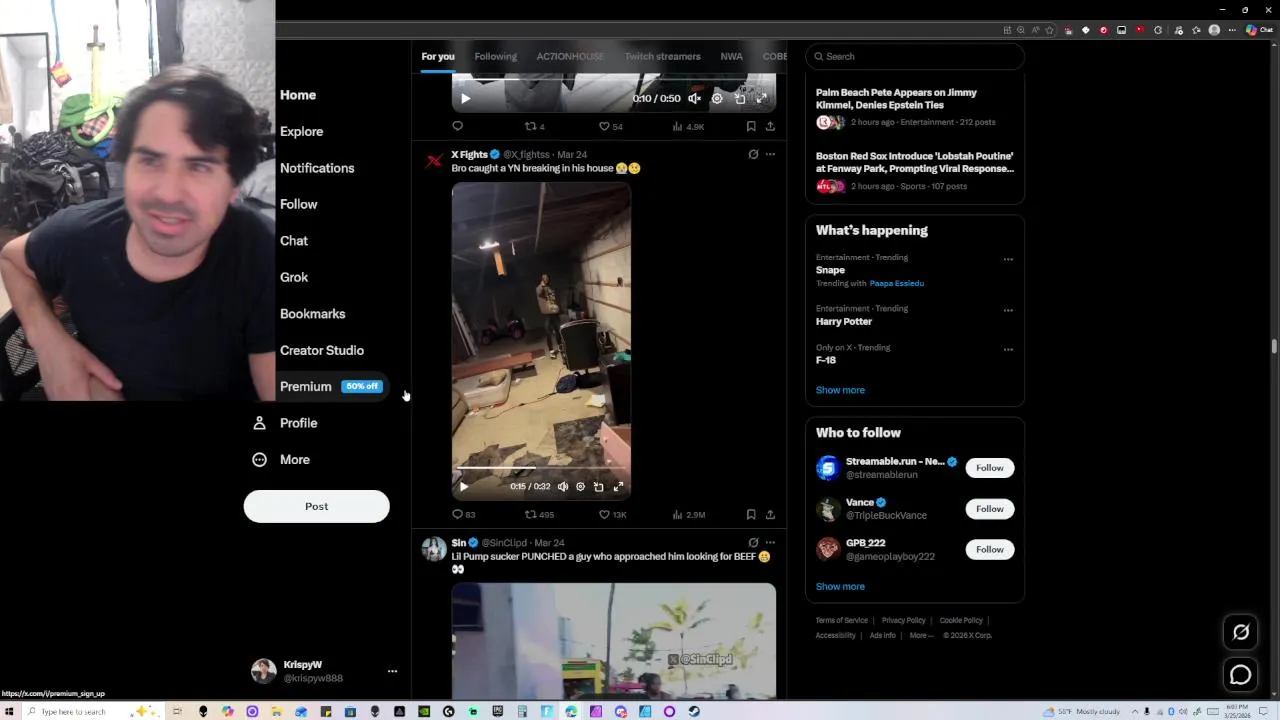Switch to the AC7IONHOUSE tab
Viewport: 1280px width, 720px height.
click(570, 57)
